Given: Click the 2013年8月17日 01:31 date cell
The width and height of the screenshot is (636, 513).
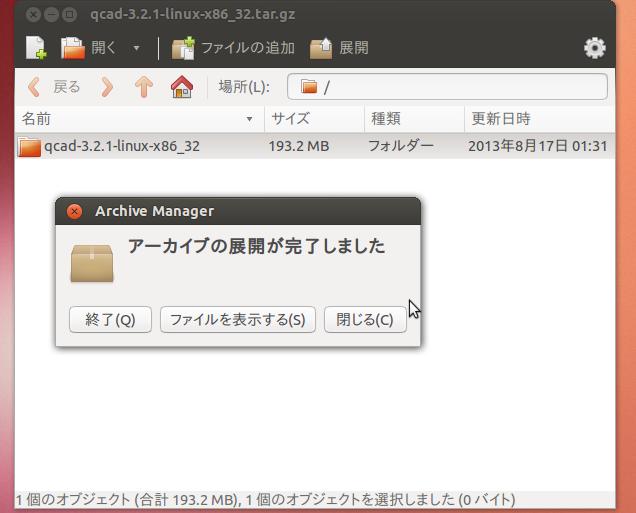Looking at the screenshot, I should coord(538,146).
